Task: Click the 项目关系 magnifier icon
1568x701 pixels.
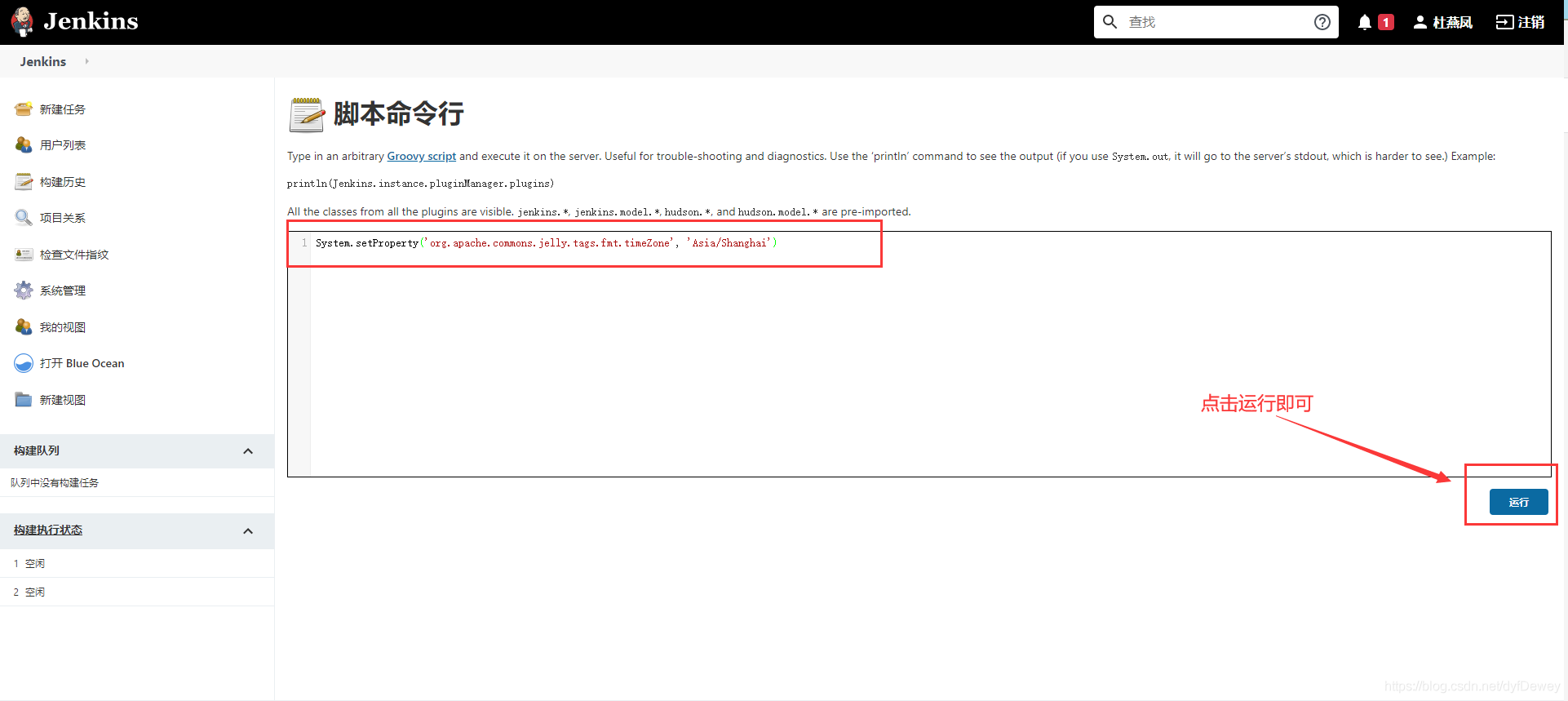Action: [24, 218]
